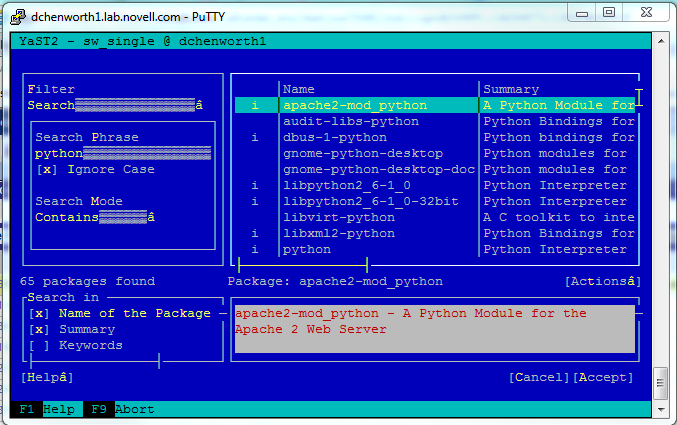Click the package description text area
The height and width of the screenshot is (425, 677).
coord(435,329)
